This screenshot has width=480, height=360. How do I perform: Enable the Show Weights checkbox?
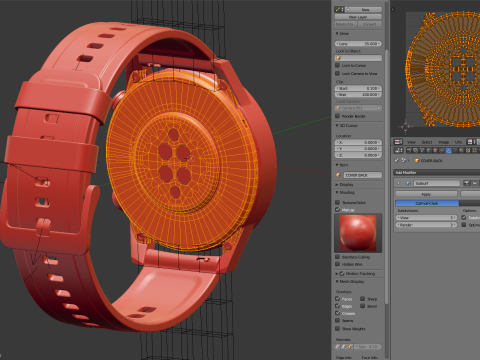(337, 328)
